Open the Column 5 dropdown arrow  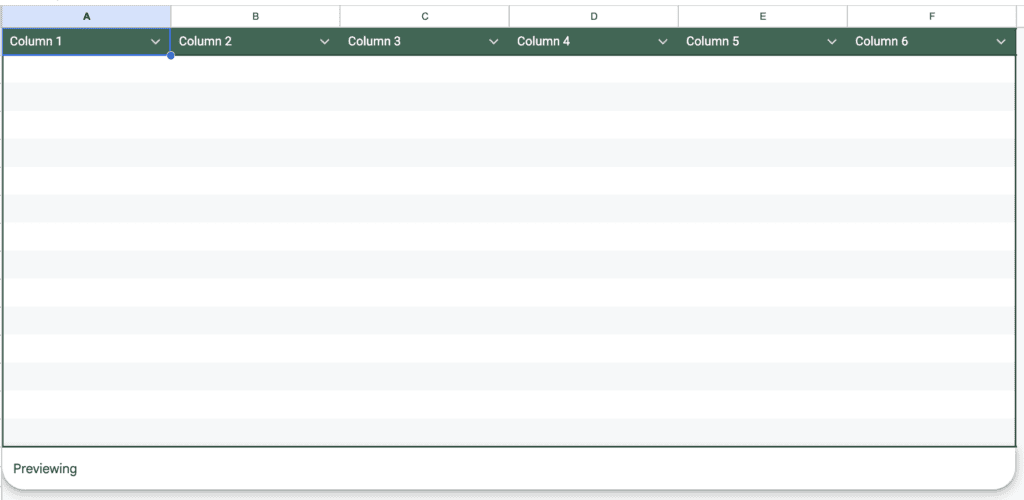click(x=832, y=42)
